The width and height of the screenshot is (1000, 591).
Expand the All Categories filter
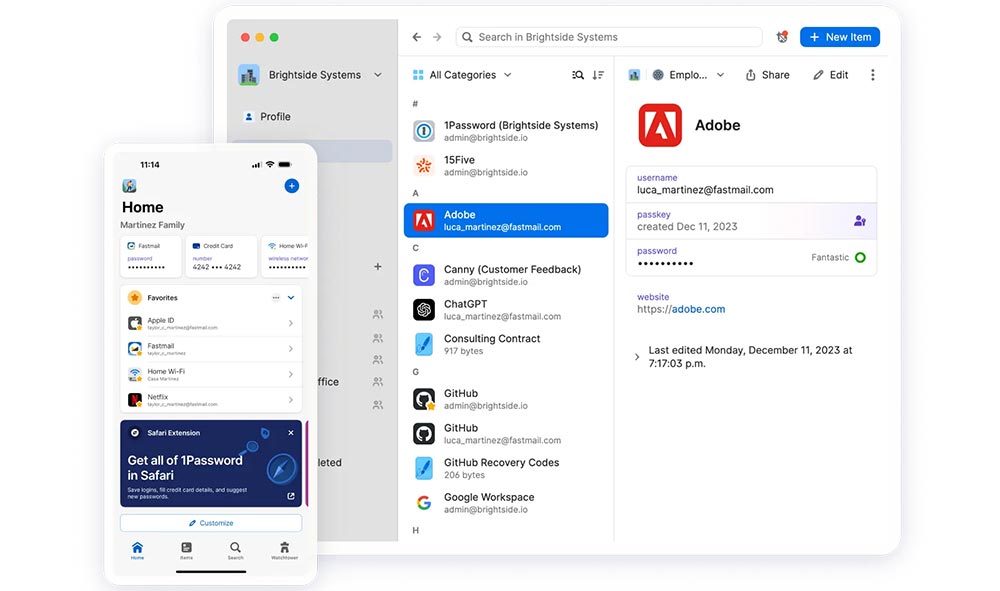[x=462, y=75]
